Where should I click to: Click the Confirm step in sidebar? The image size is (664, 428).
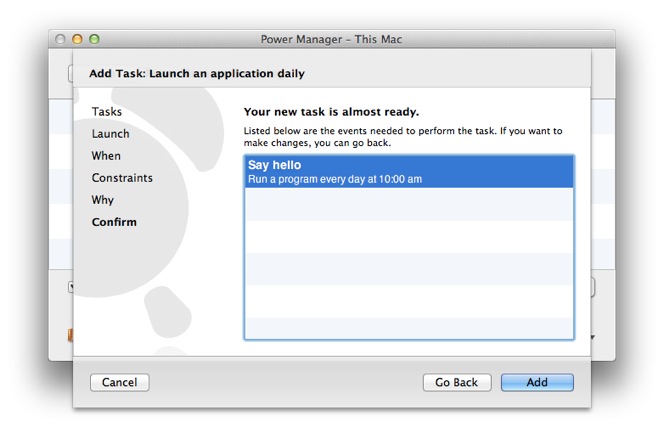pyautogui.click(x=114, y=222)
